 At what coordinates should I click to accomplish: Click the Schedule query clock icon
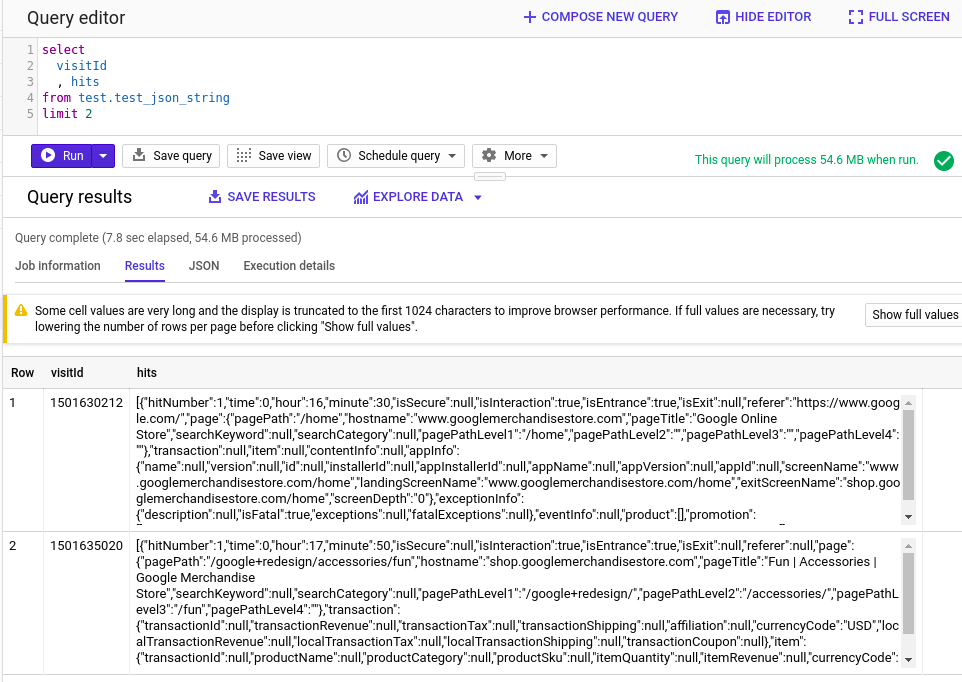pos(344,156)
